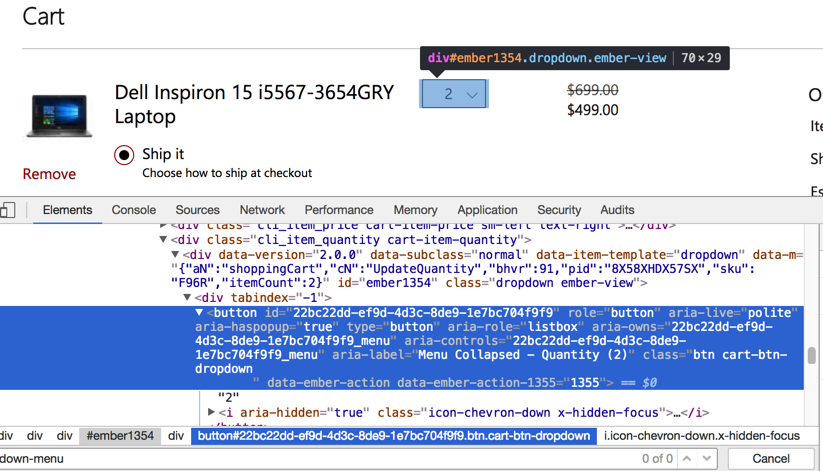Image resolution: width=823 pixels, height=471 pixels.
Task: Select the div breadcrumb after #ember1354
Action: (176, 436)
